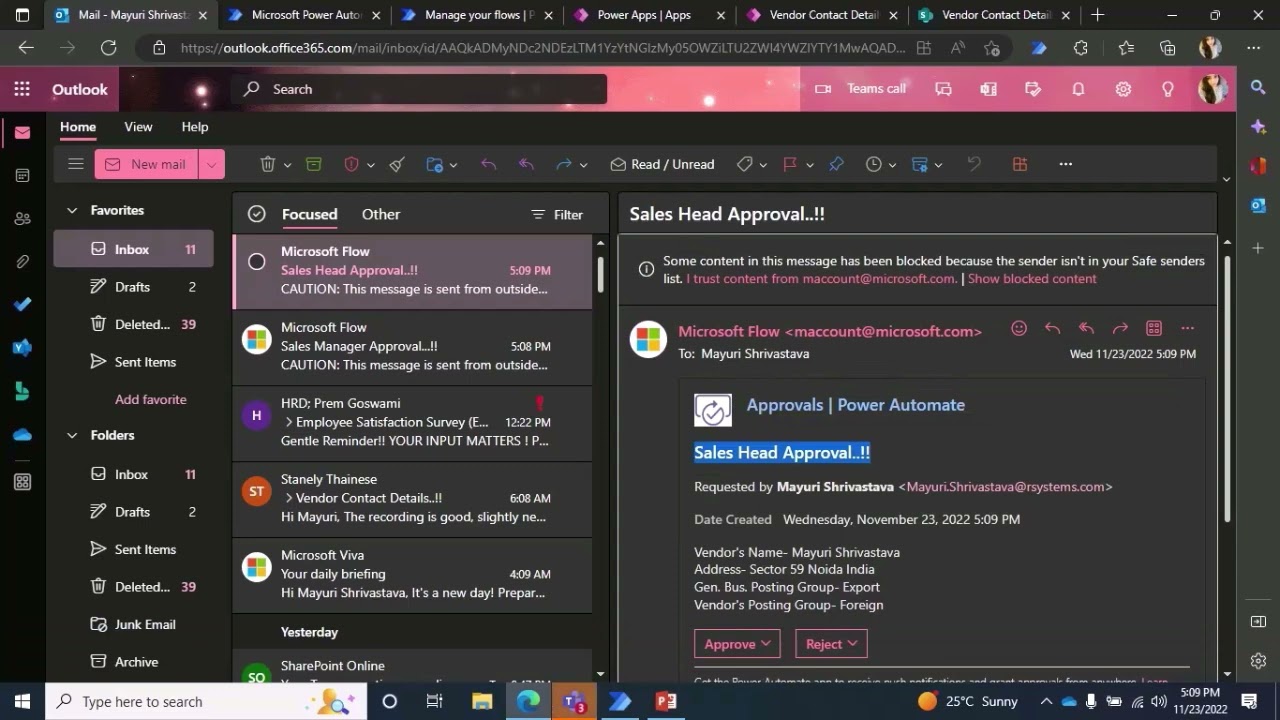Viewport: 1280px width, 720px height.
Task: Open the Outlook app launcher waffle
Action: (x=22, y=89)
